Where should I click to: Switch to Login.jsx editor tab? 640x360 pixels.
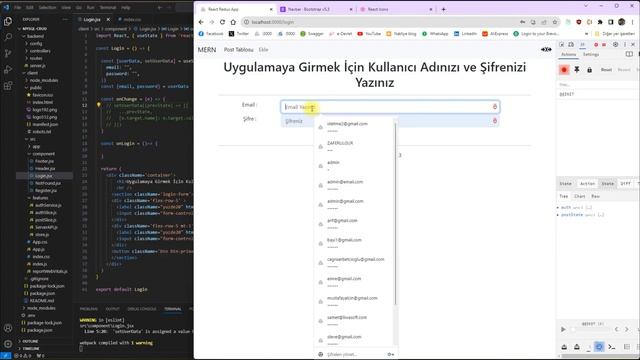92,19
